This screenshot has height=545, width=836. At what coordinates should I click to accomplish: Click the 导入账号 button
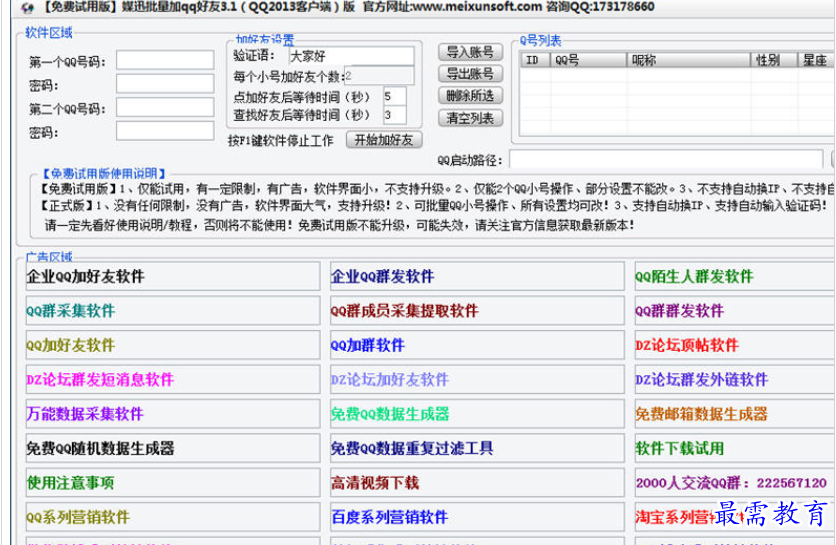(x=470, y=52)
